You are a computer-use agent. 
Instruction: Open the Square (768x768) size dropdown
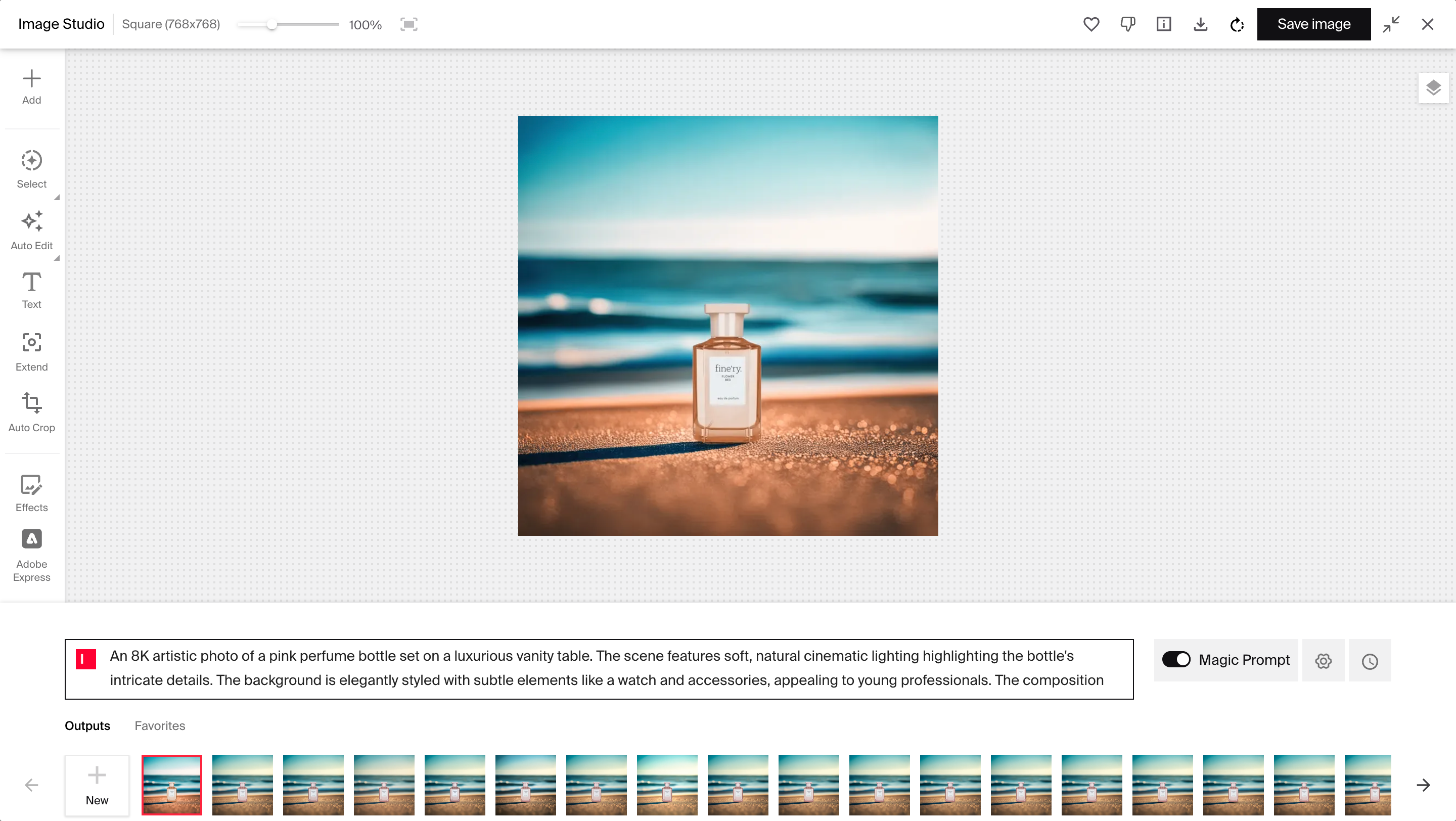tap(170, 24)
